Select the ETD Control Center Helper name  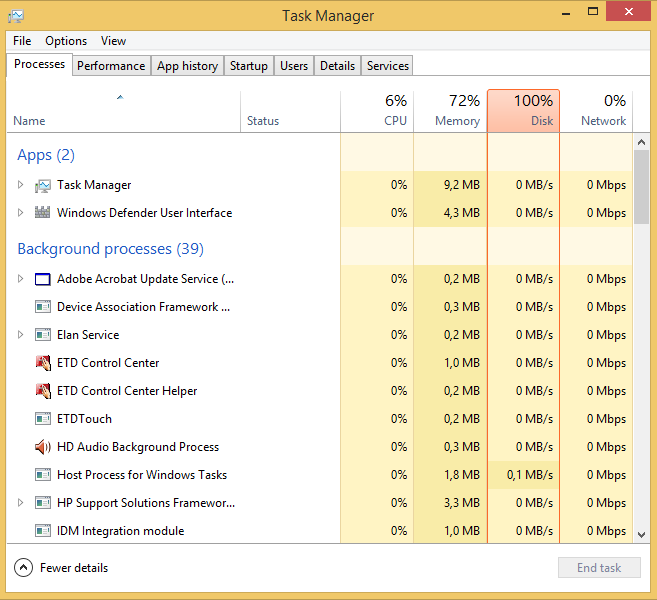coord(127,391)
